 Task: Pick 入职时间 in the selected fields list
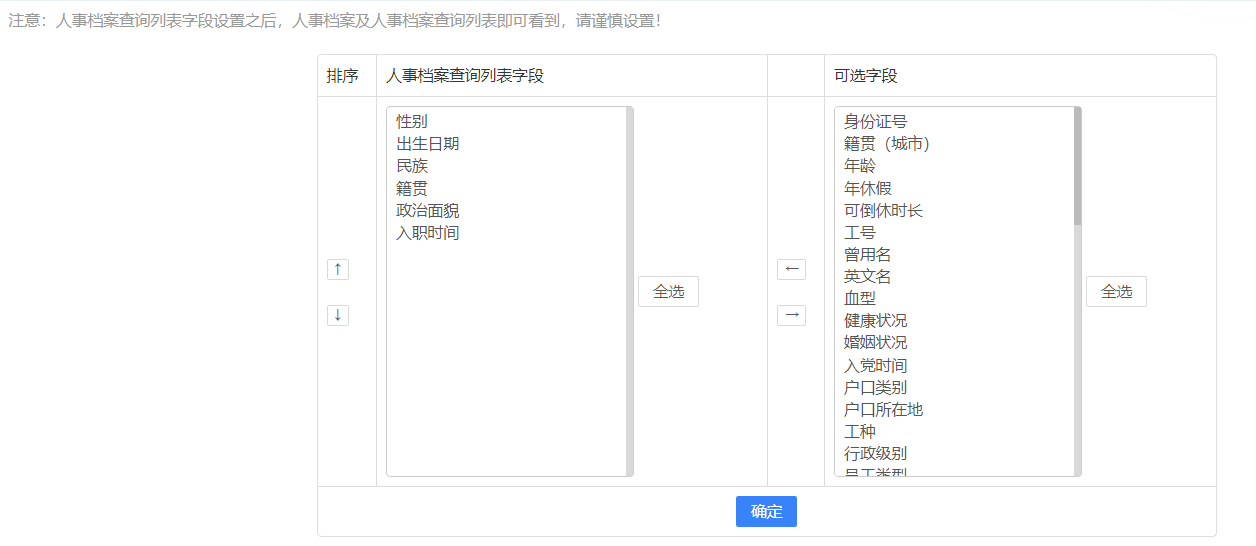(428, 233)
